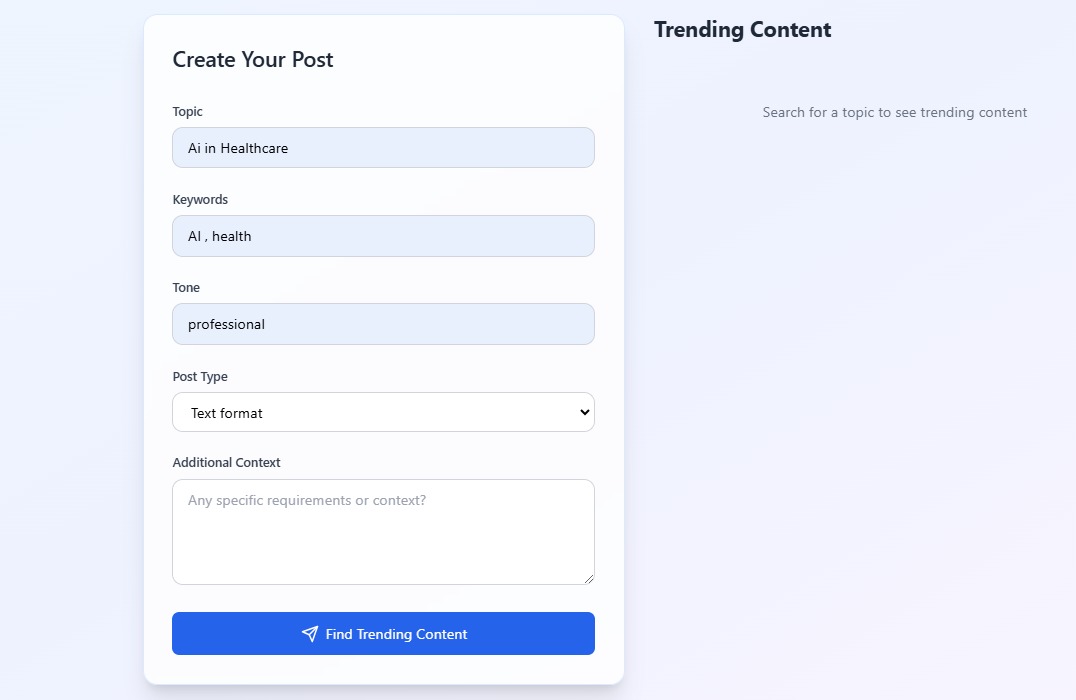Click the word 'Healthcare' in the Topic field
1076x700 pixels.
(254, 149)
